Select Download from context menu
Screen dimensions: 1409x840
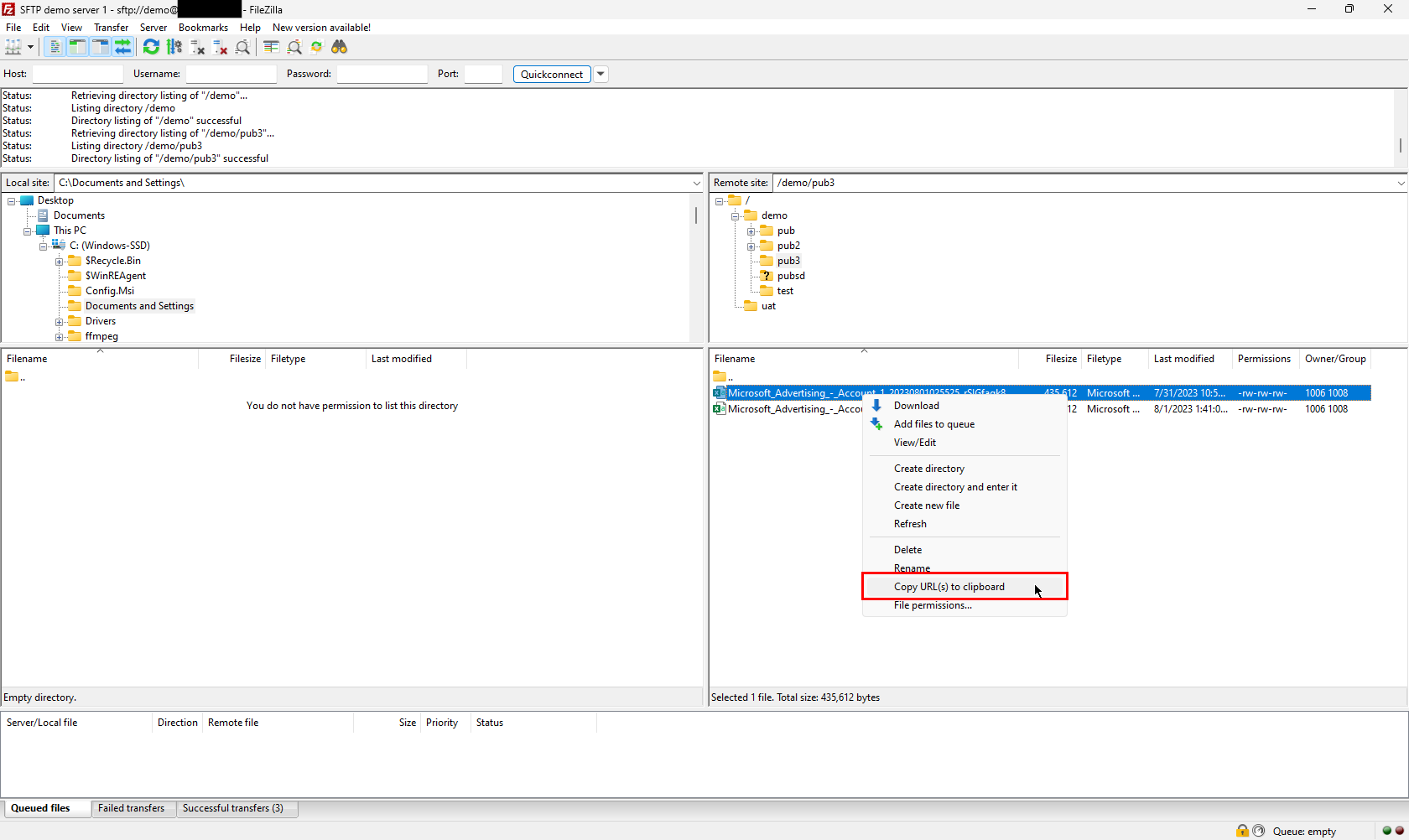click(x=916, y=406)
